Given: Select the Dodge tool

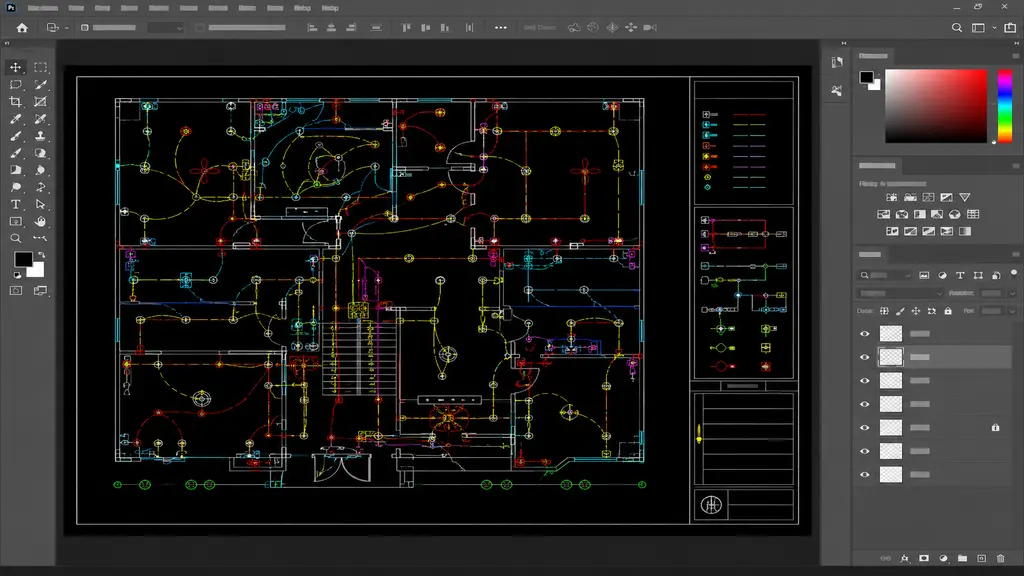Looking at the screenshot, I should click(16, 187).
